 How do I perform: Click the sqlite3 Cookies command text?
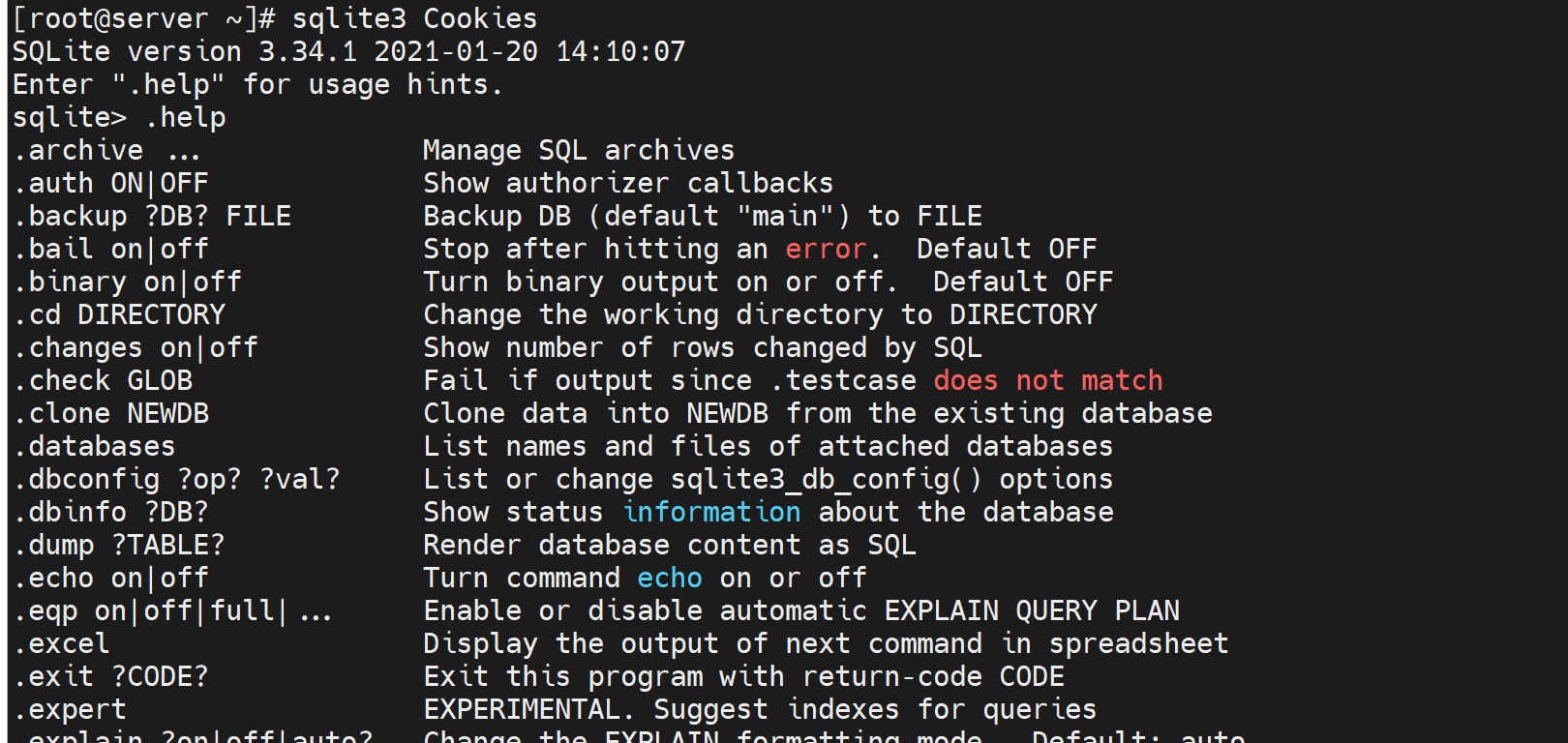(414, 18)
